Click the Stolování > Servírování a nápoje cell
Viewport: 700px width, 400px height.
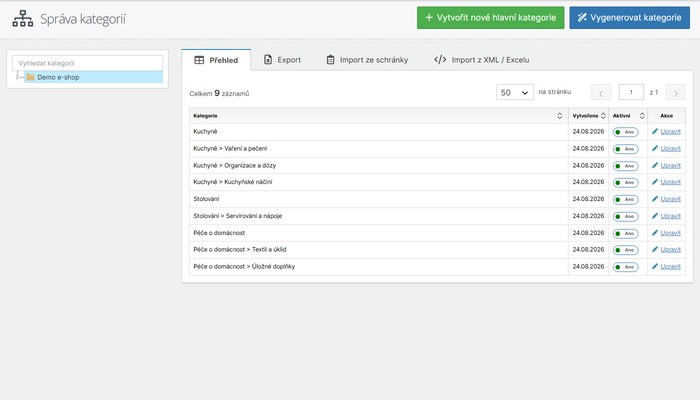tap(379, 216)
